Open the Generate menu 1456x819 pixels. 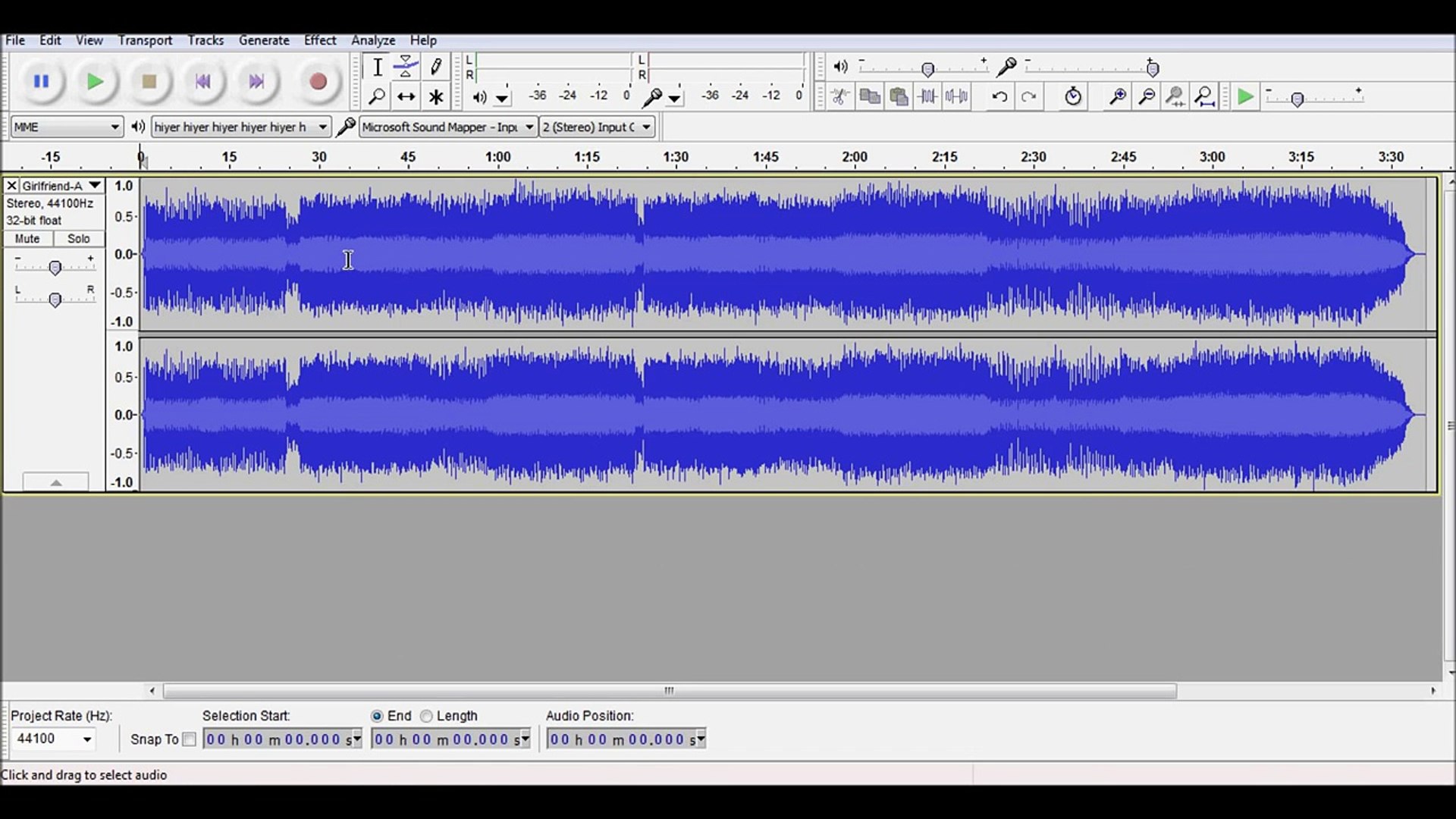pyautogui.click(x=263, y=40)
